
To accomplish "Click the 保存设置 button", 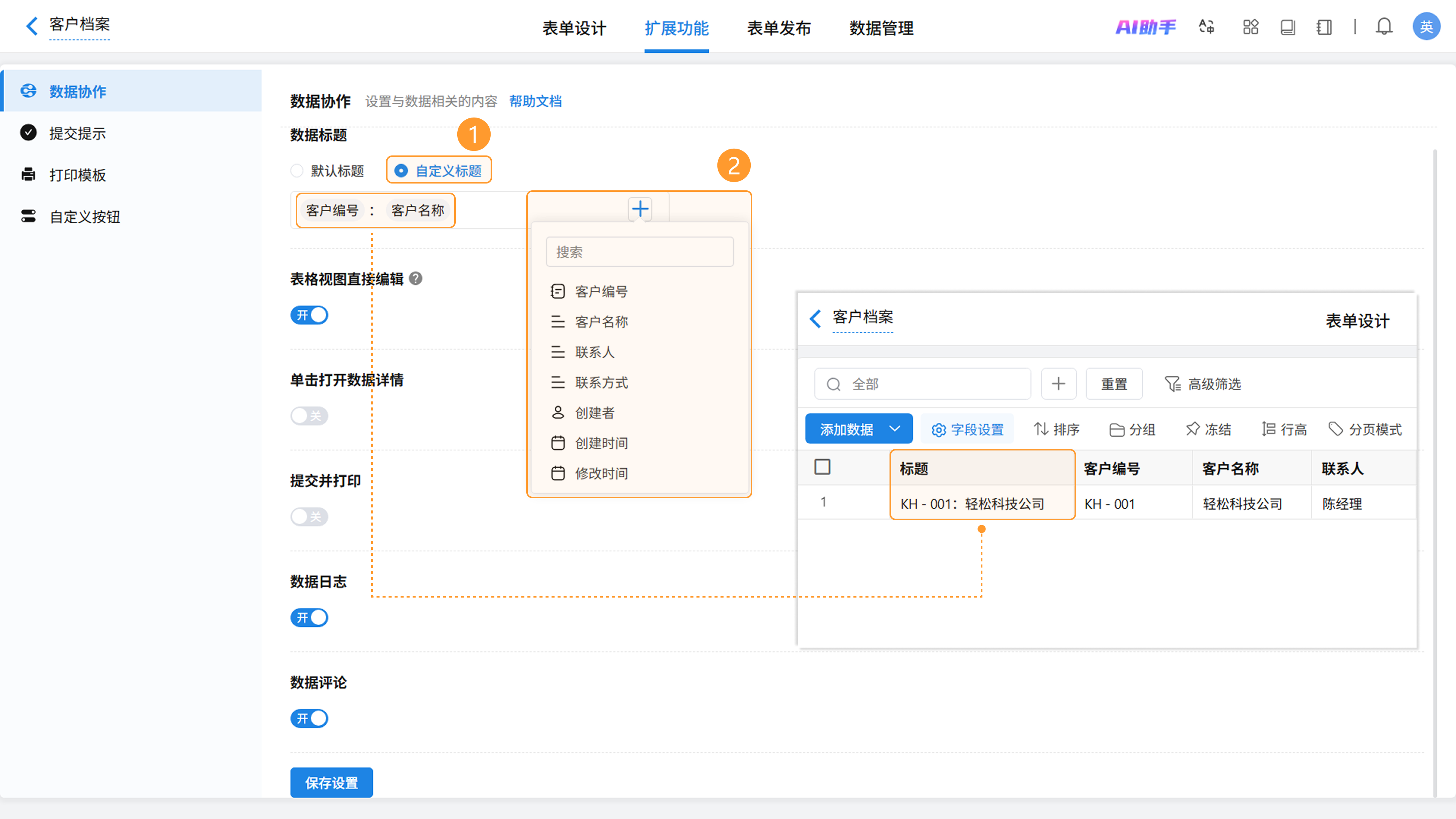I will click(x=331, y=783).
